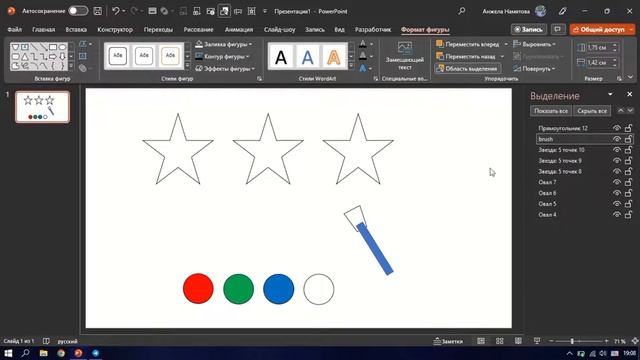The height and width of the screenshot is (360, 640).
Task: Click Показать все button
Action: [551, 111]
